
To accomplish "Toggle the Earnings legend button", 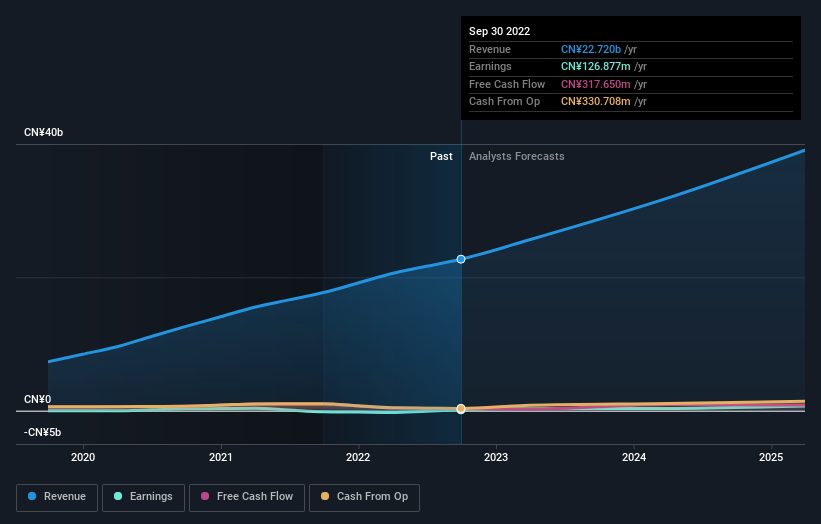I will 143,497.
